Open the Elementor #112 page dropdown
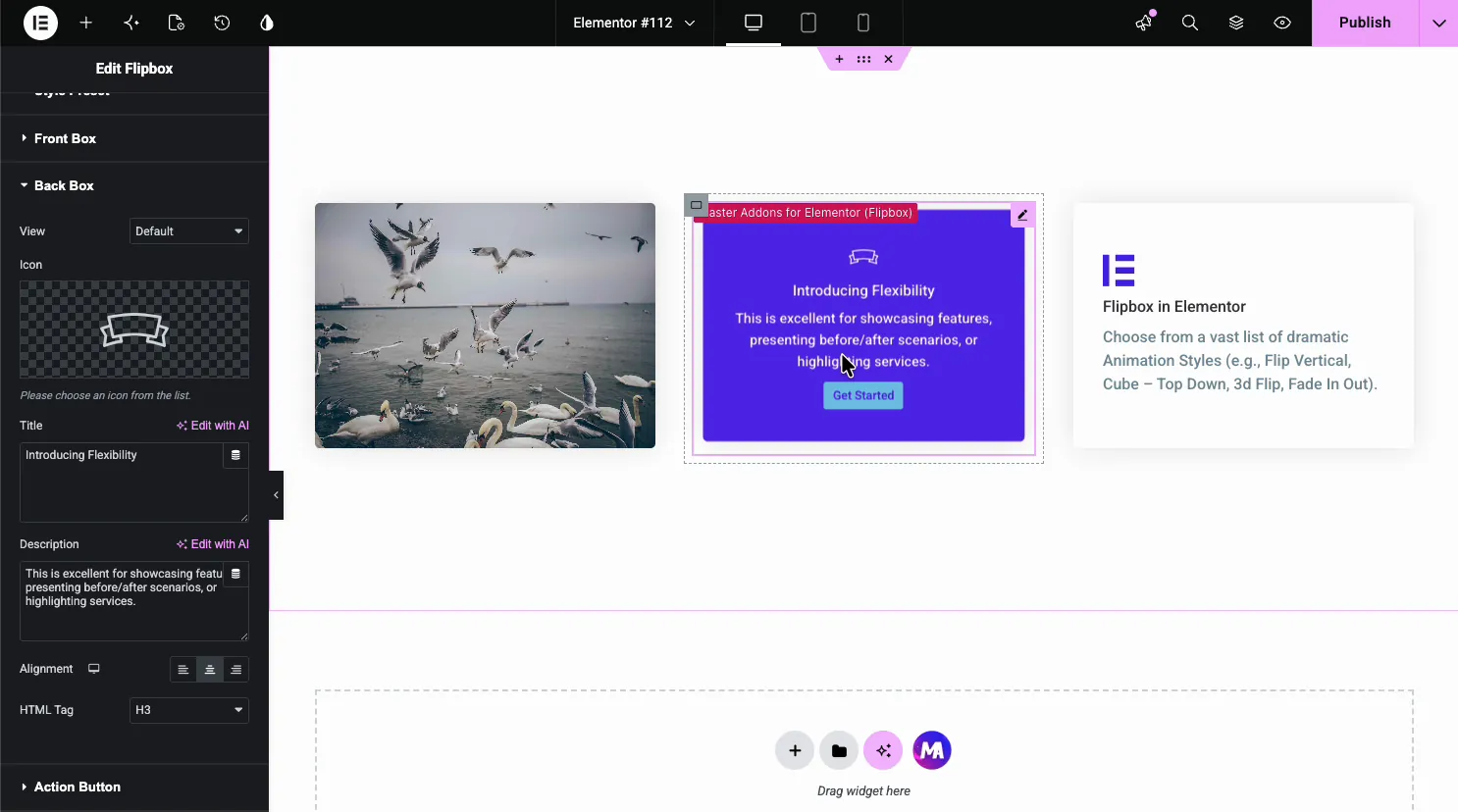The image size is (1458, 812). [634, 23]
